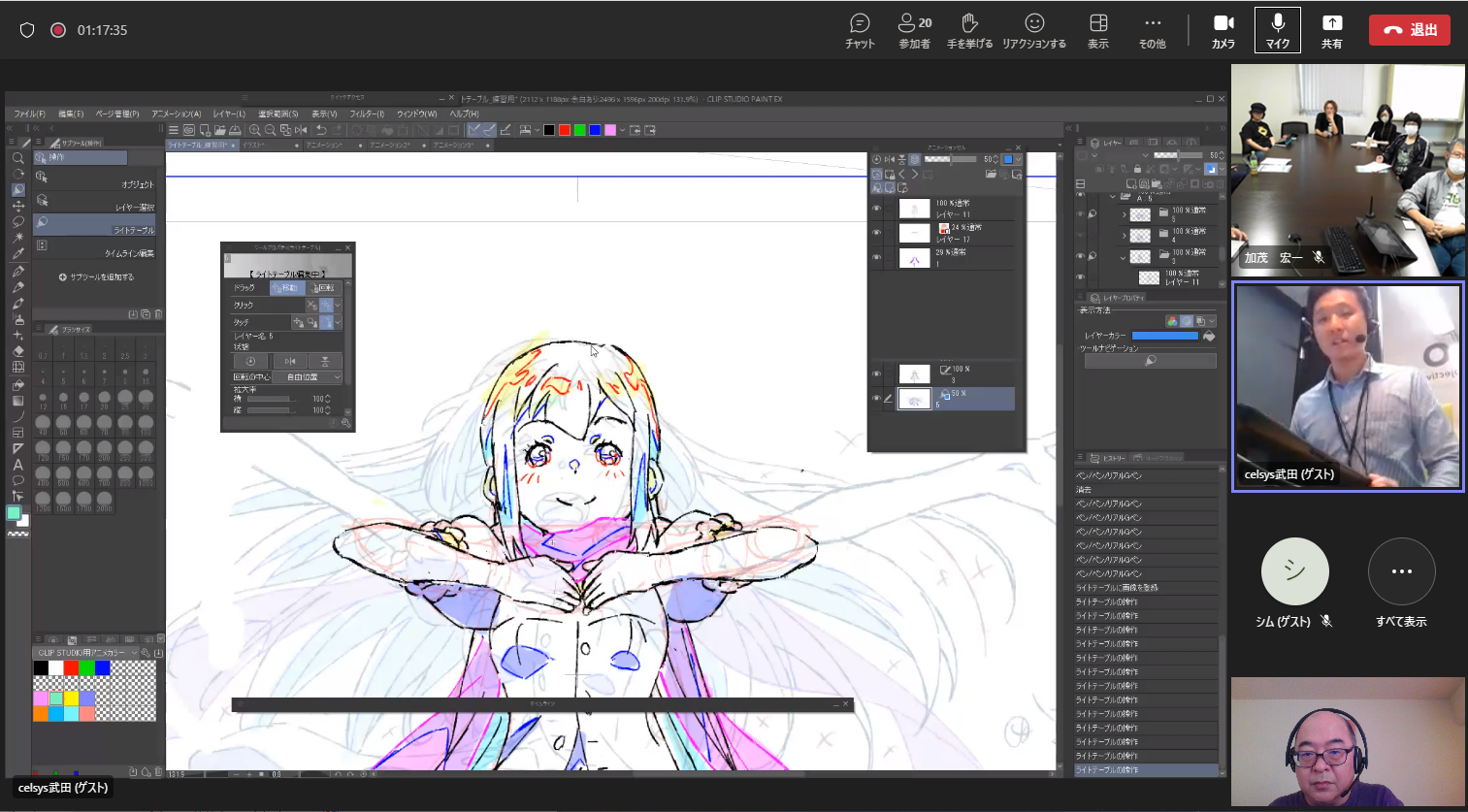Click the zoom in toolbar icon
Image resolution: width=1468 pixels, height=812 pixels.
click(x=254, y=130)
